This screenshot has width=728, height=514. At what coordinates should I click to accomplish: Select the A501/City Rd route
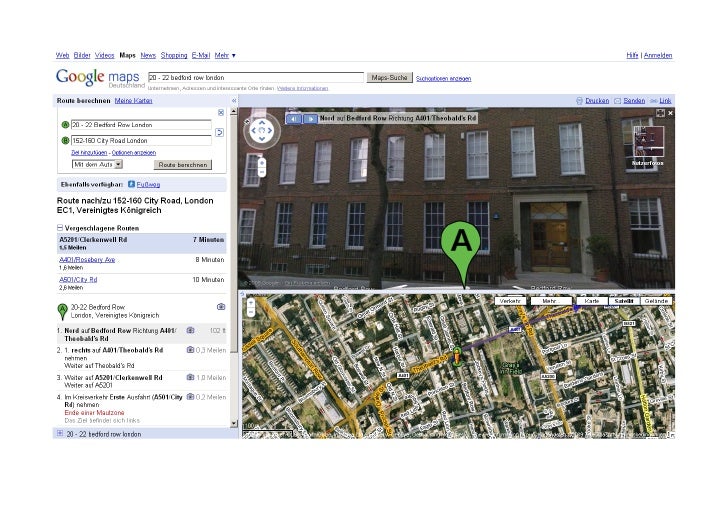(78, 280)
